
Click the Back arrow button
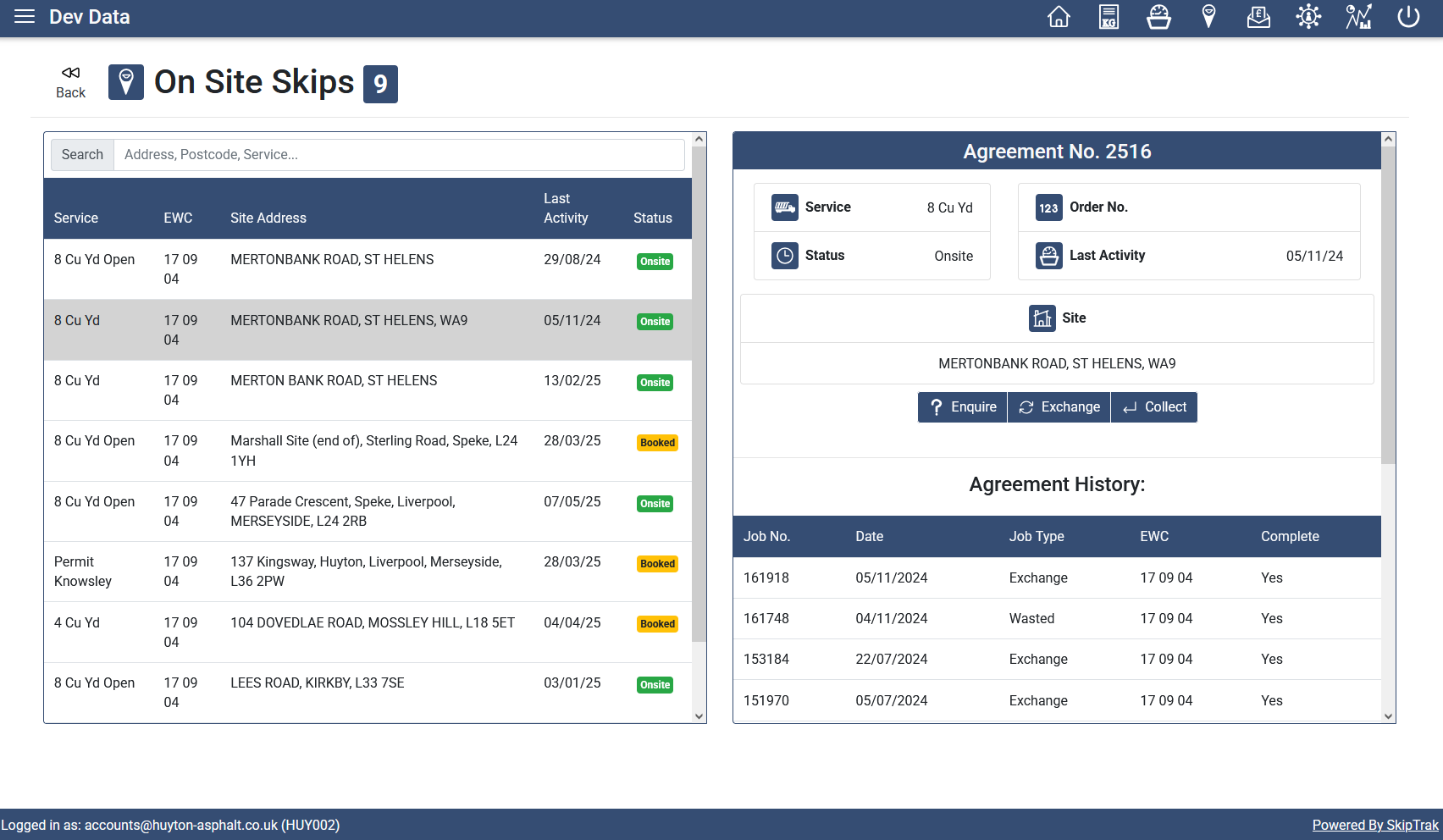pos(71,82)
